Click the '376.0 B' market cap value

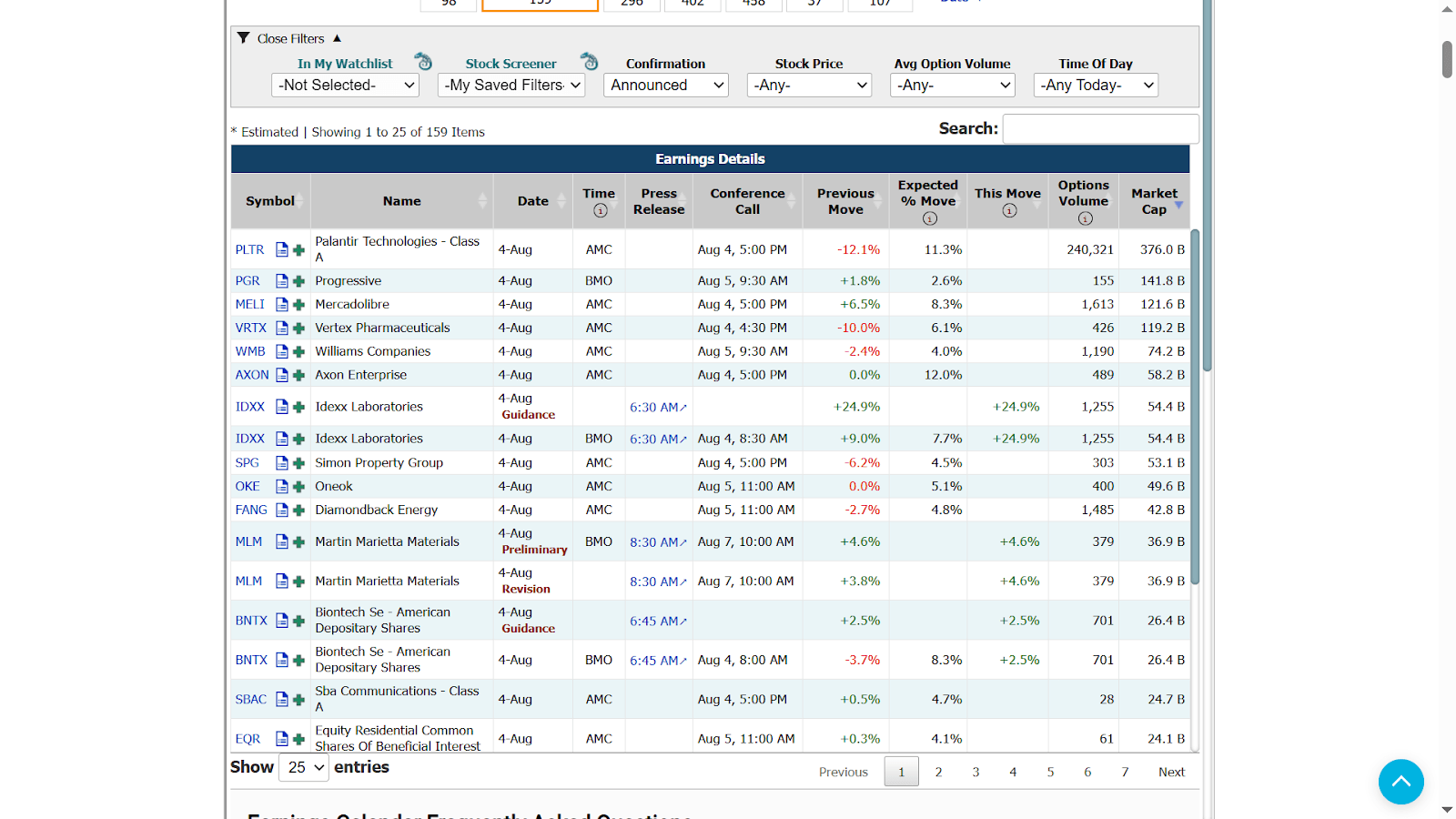coord(1163,249)
